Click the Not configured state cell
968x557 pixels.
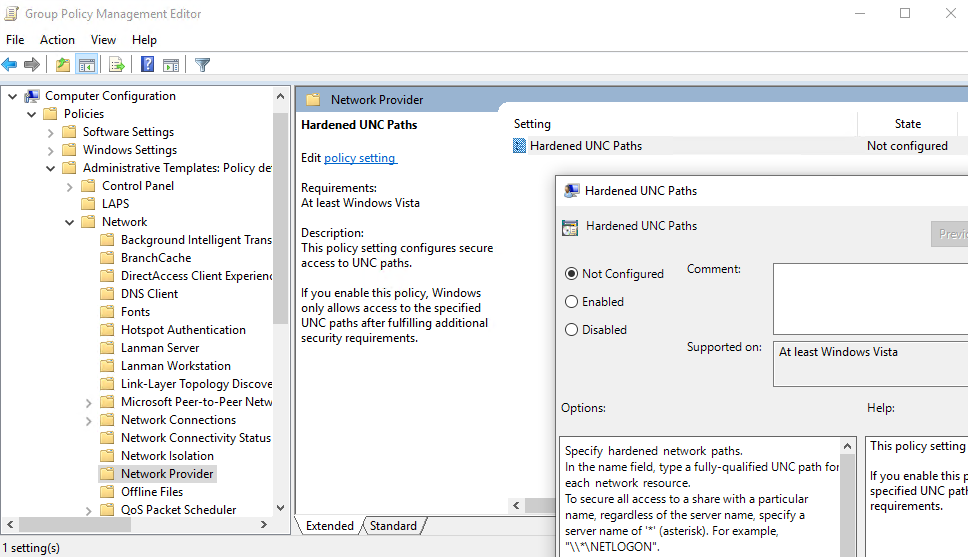(907, 146)
